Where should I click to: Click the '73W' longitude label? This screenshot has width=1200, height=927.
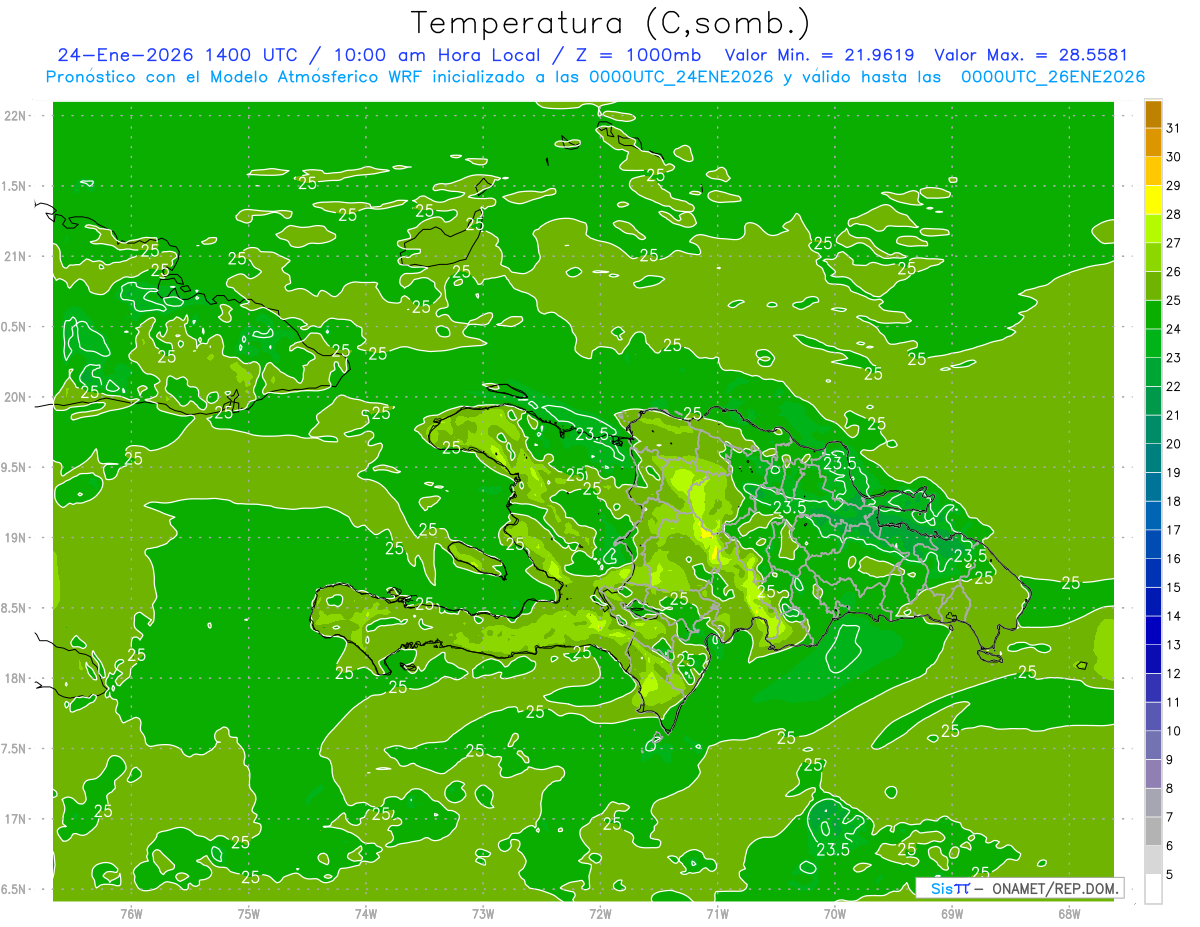point(483,914)
